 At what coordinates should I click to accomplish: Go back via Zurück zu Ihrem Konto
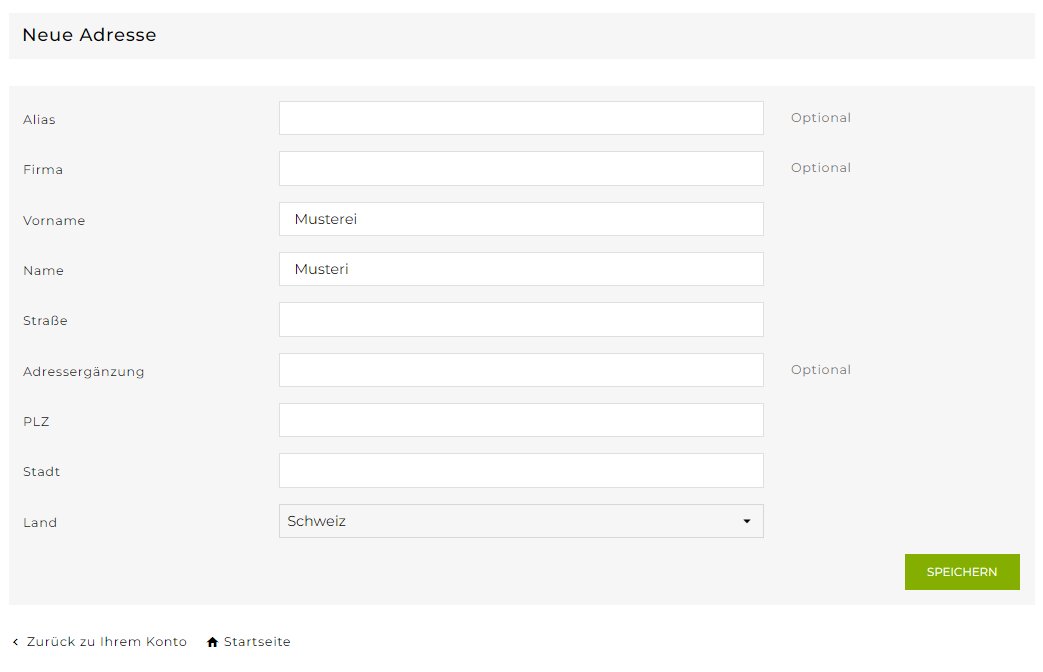click(106, 642)
